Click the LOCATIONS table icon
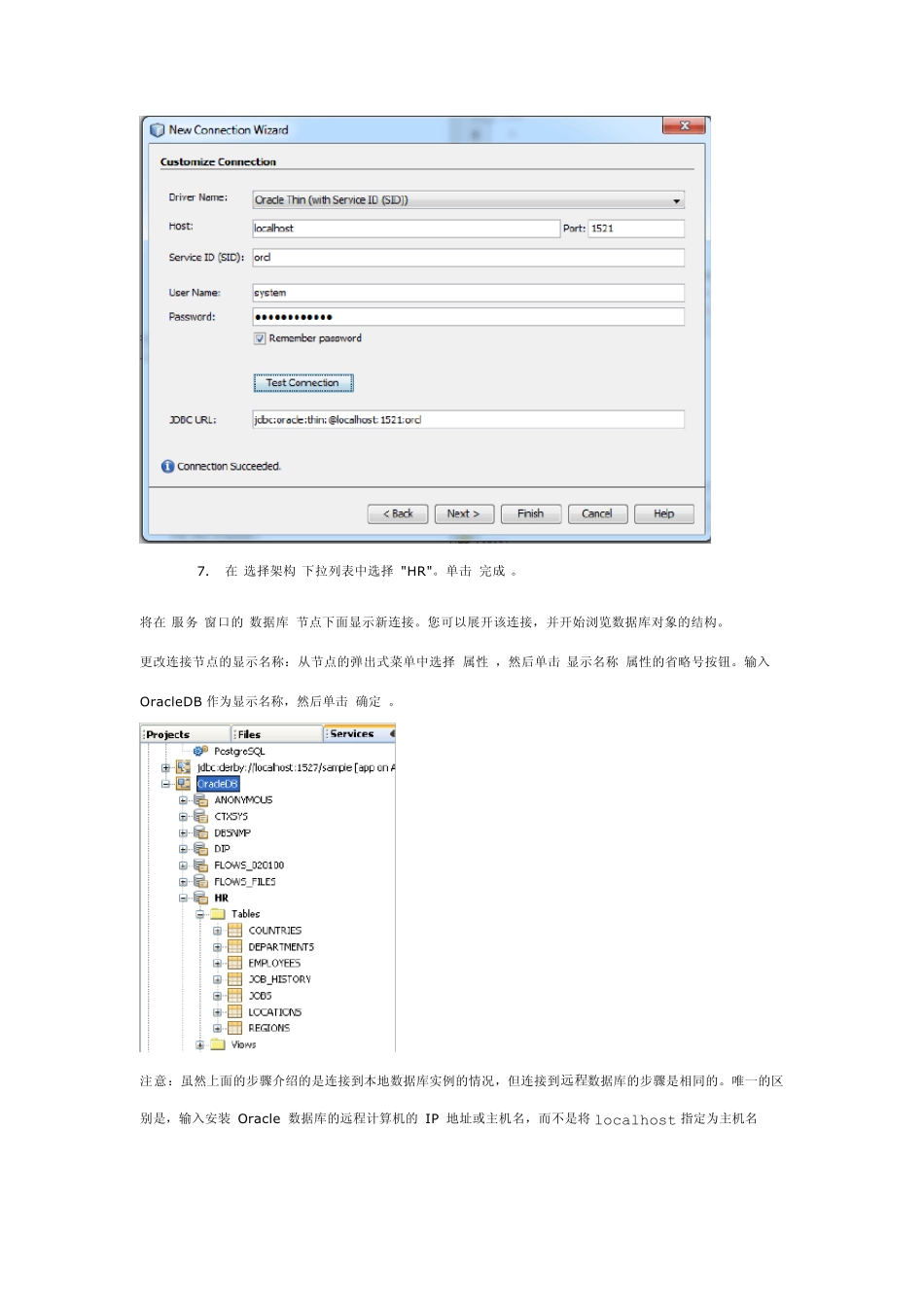Image resolution: width=924 pixels, height=1307 pixels. [x=234, y=1012]
